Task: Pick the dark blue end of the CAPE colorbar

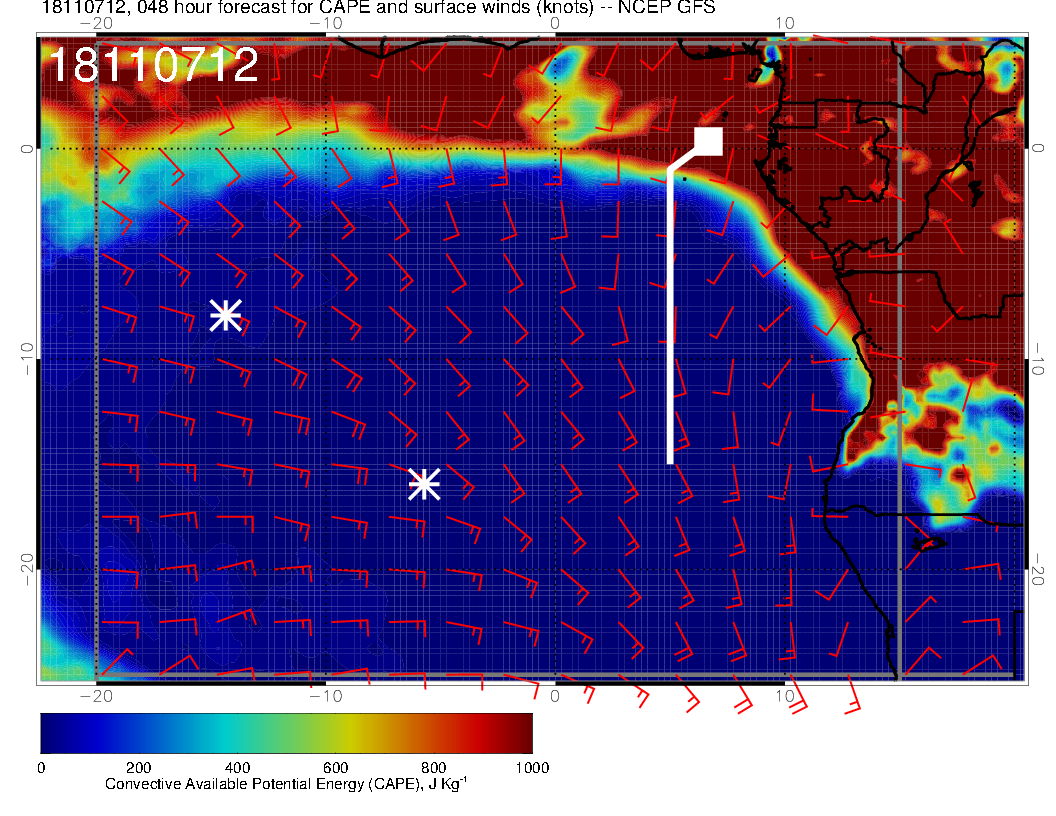Action: (x=52, y=733)
